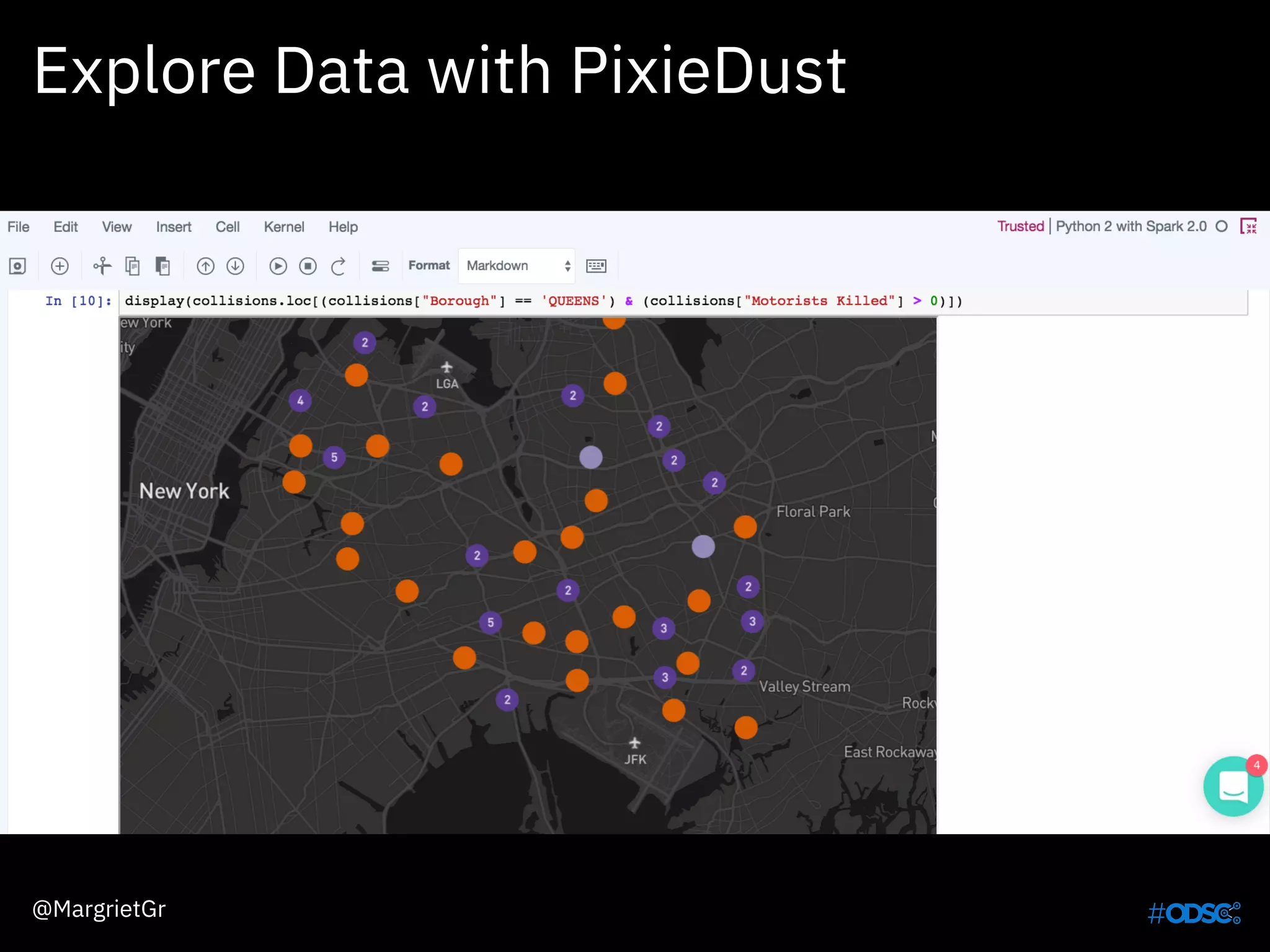1270x952 pixels.
Task: Open the chat bubble widget
Action: click(1233, 787)
